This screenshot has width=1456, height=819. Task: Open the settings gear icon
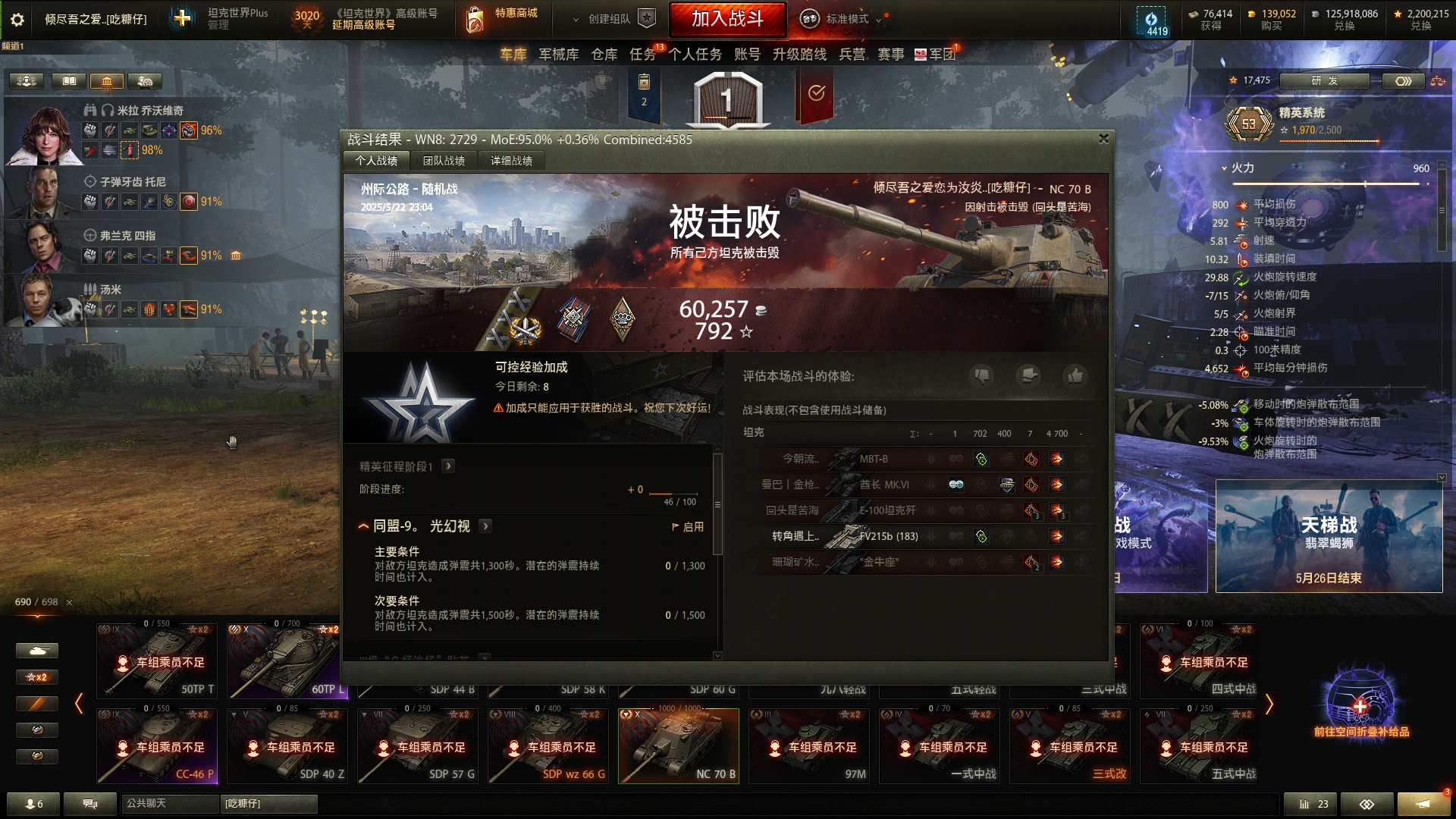(17, 20)
